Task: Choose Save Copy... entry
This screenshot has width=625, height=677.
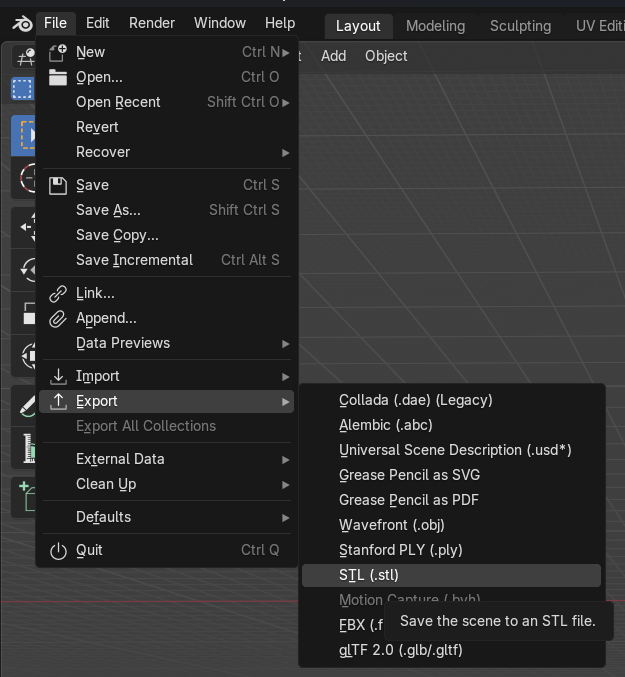Action: click(x=167, y=235)
